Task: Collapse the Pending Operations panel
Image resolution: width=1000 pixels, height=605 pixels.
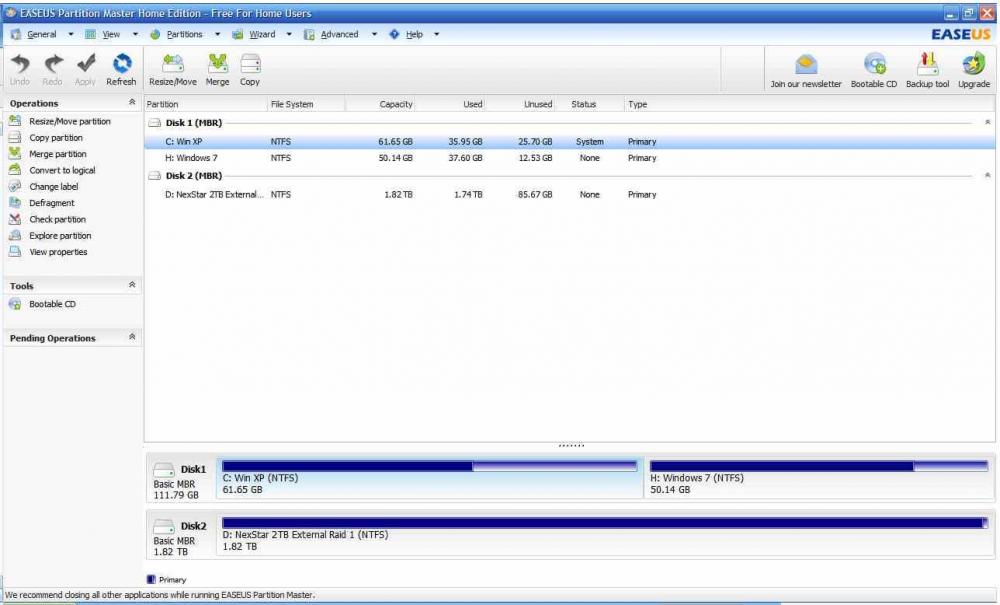Action: tap(132, 338)
